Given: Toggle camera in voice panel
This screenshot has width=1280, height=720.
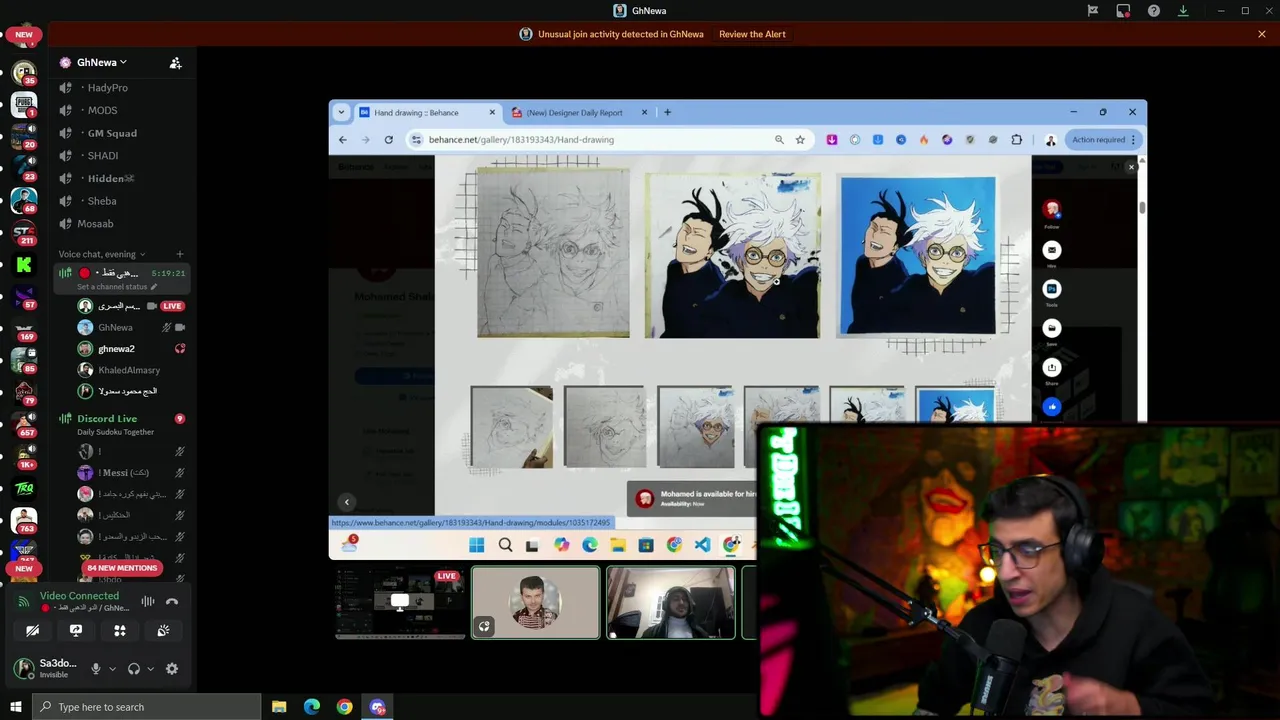Looking at the screenshot, I should coord(32,630).
